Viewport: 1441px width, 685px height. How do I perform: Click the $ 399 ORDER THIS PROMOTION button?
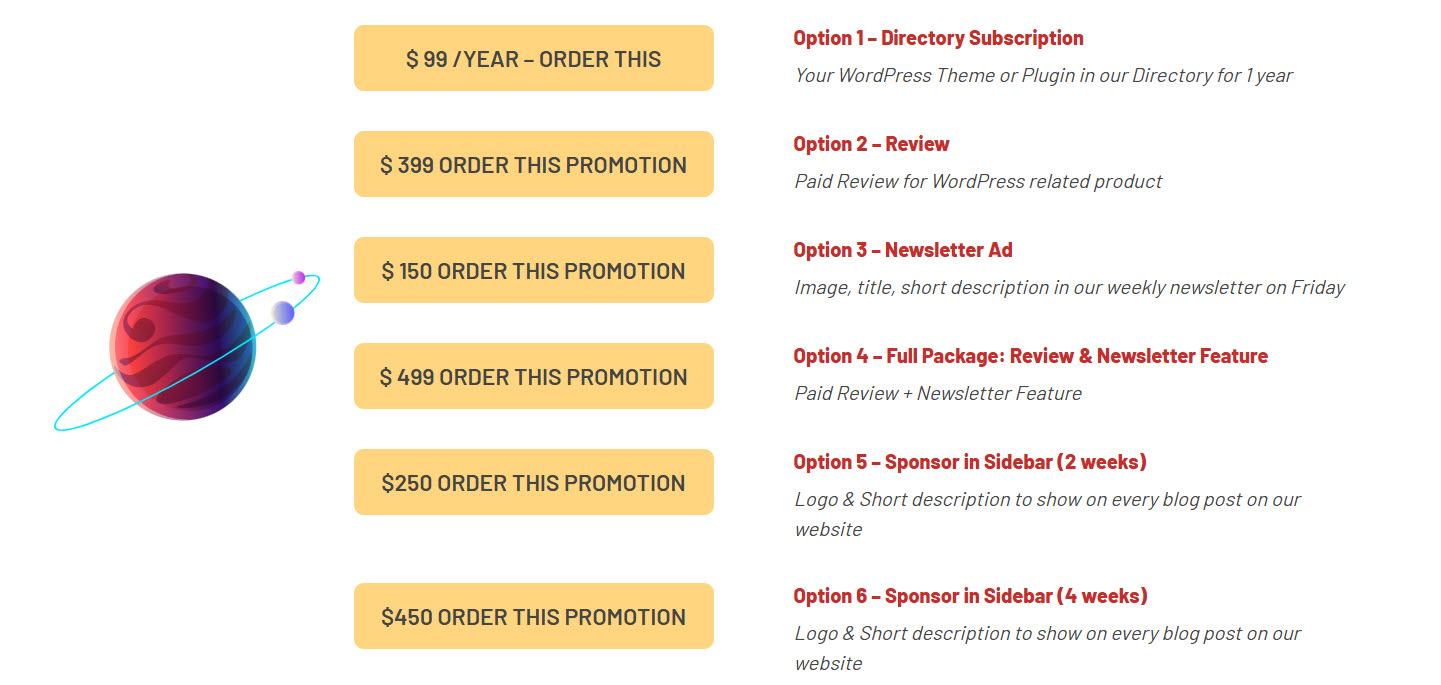click(533, 164)
